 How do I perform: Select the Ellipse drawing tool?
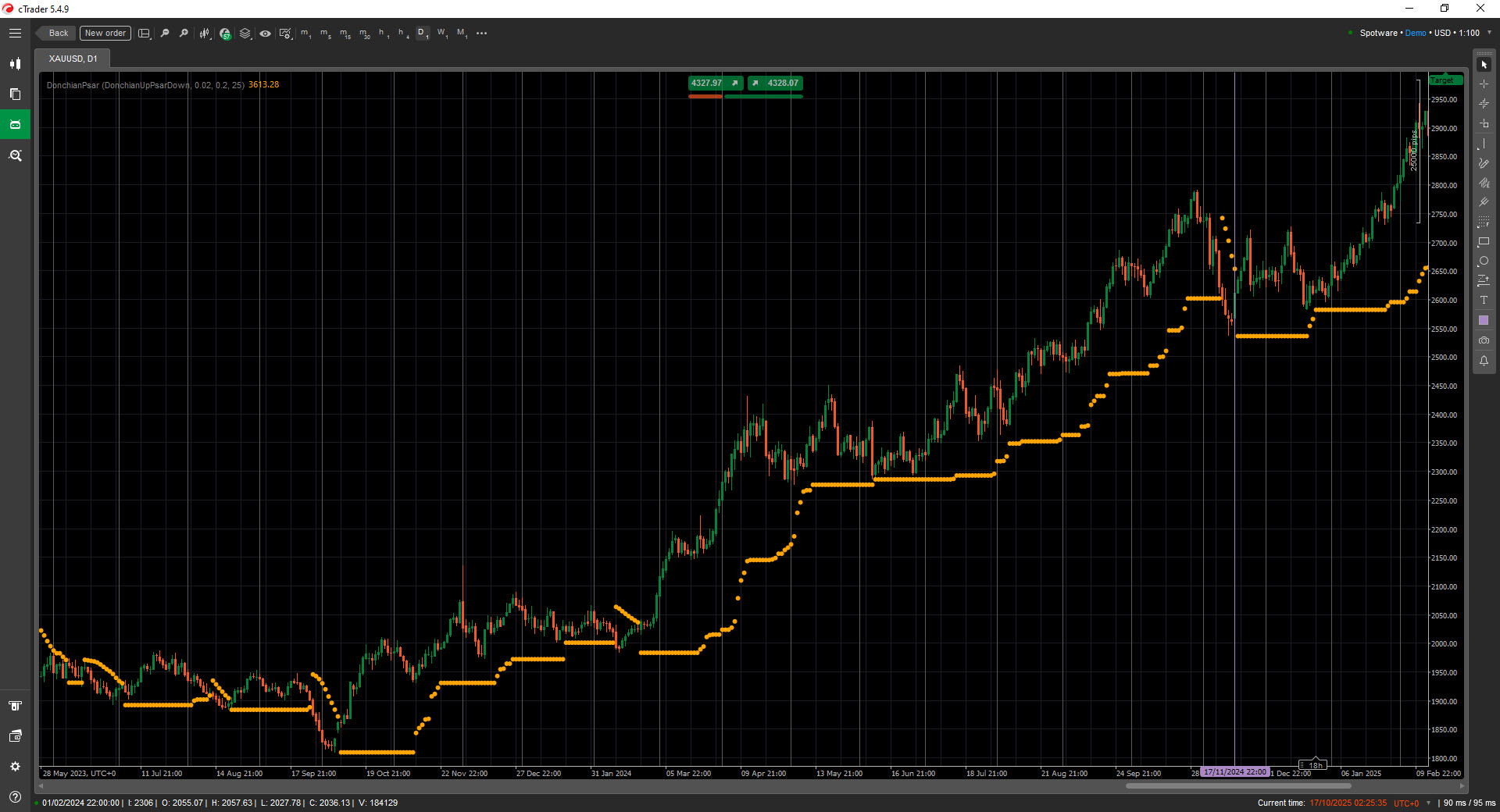point(1483,261)
